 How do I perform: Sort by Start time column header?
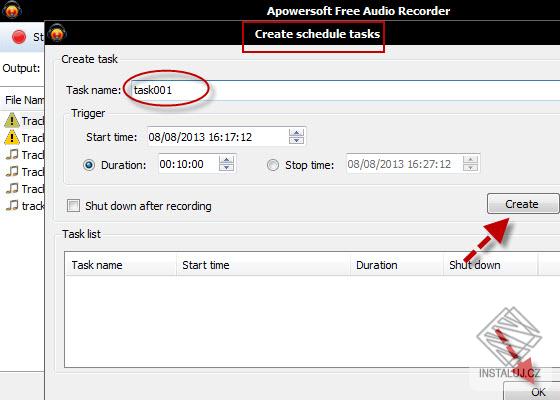tap(263, 265)
